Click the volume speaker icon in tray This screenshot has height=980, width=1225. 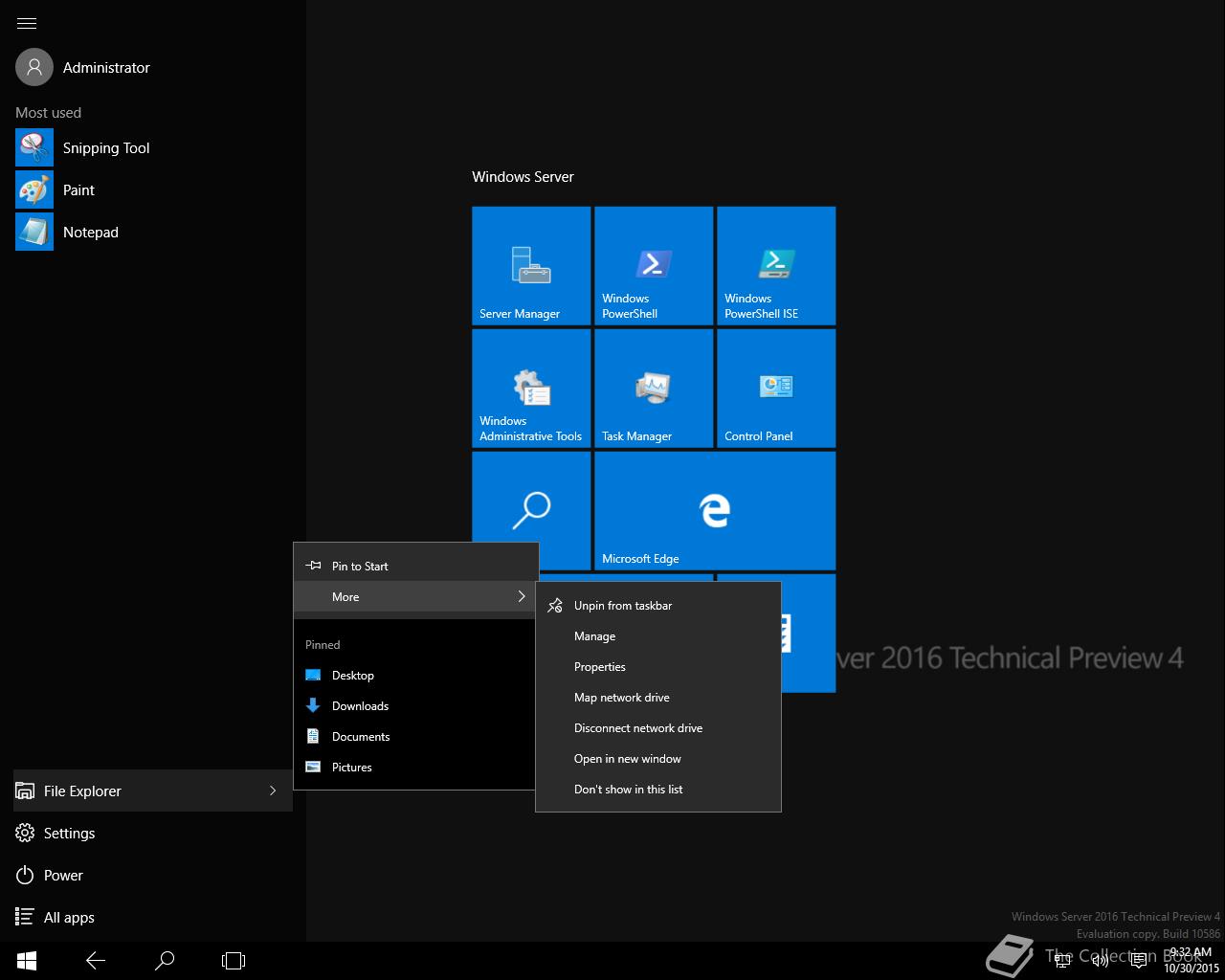click(x=1101, y=961)
